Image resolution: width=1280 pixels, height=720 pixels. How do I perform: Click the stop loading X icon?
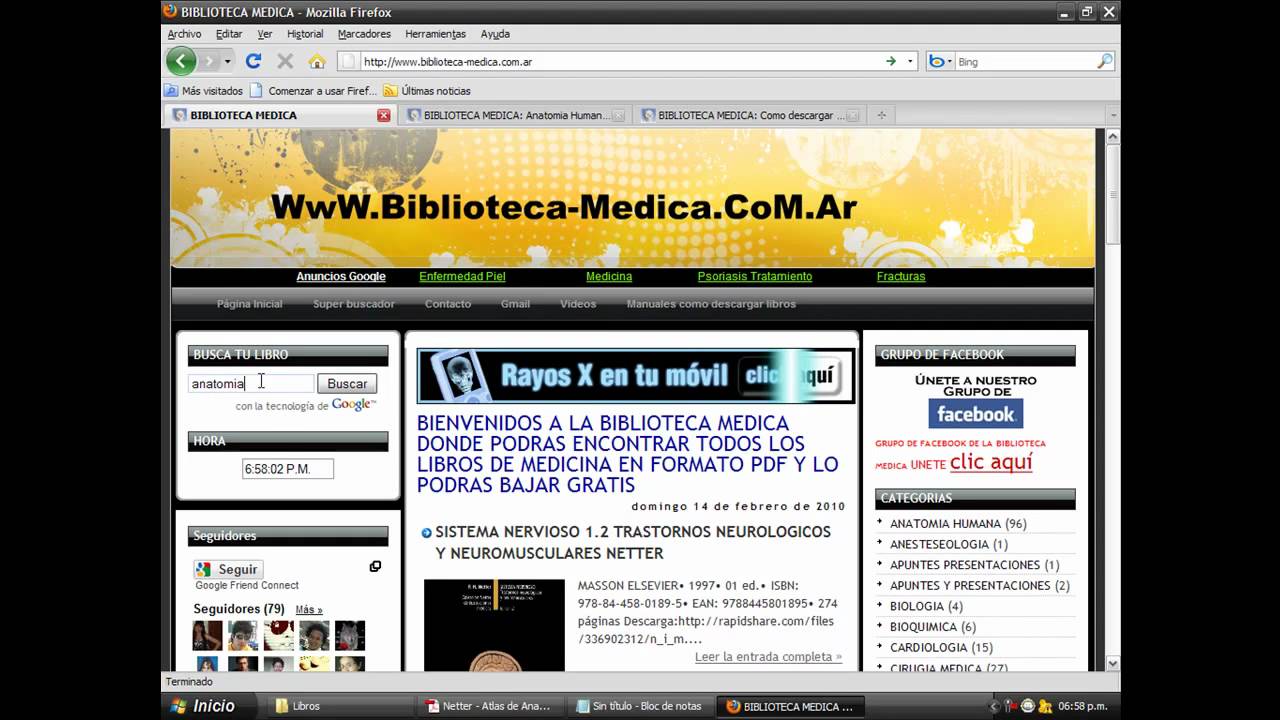click(x=285, y=61)
